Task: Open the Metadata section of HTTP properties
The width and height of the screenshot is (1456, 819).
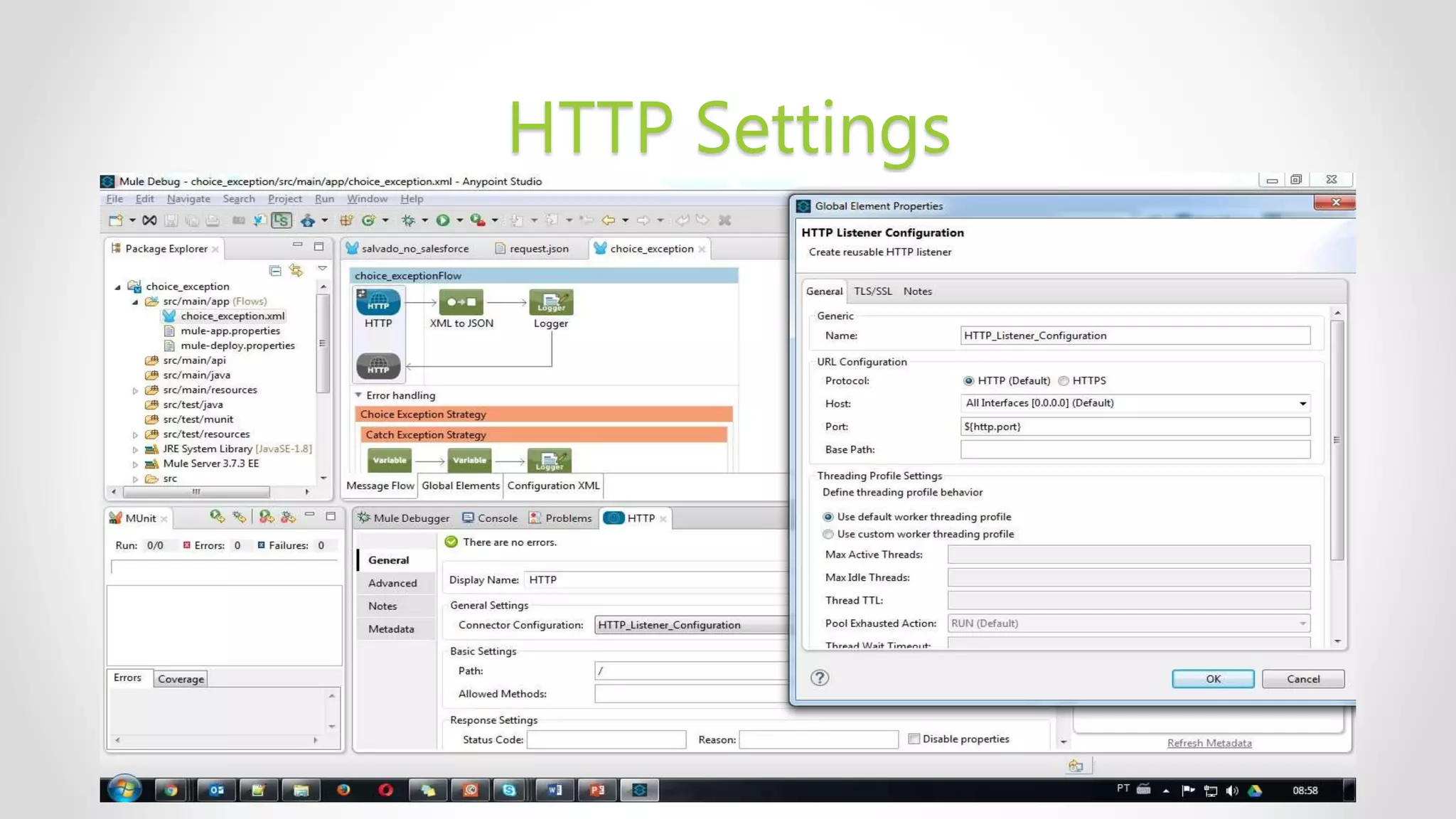Action: (x=391, y=629)
